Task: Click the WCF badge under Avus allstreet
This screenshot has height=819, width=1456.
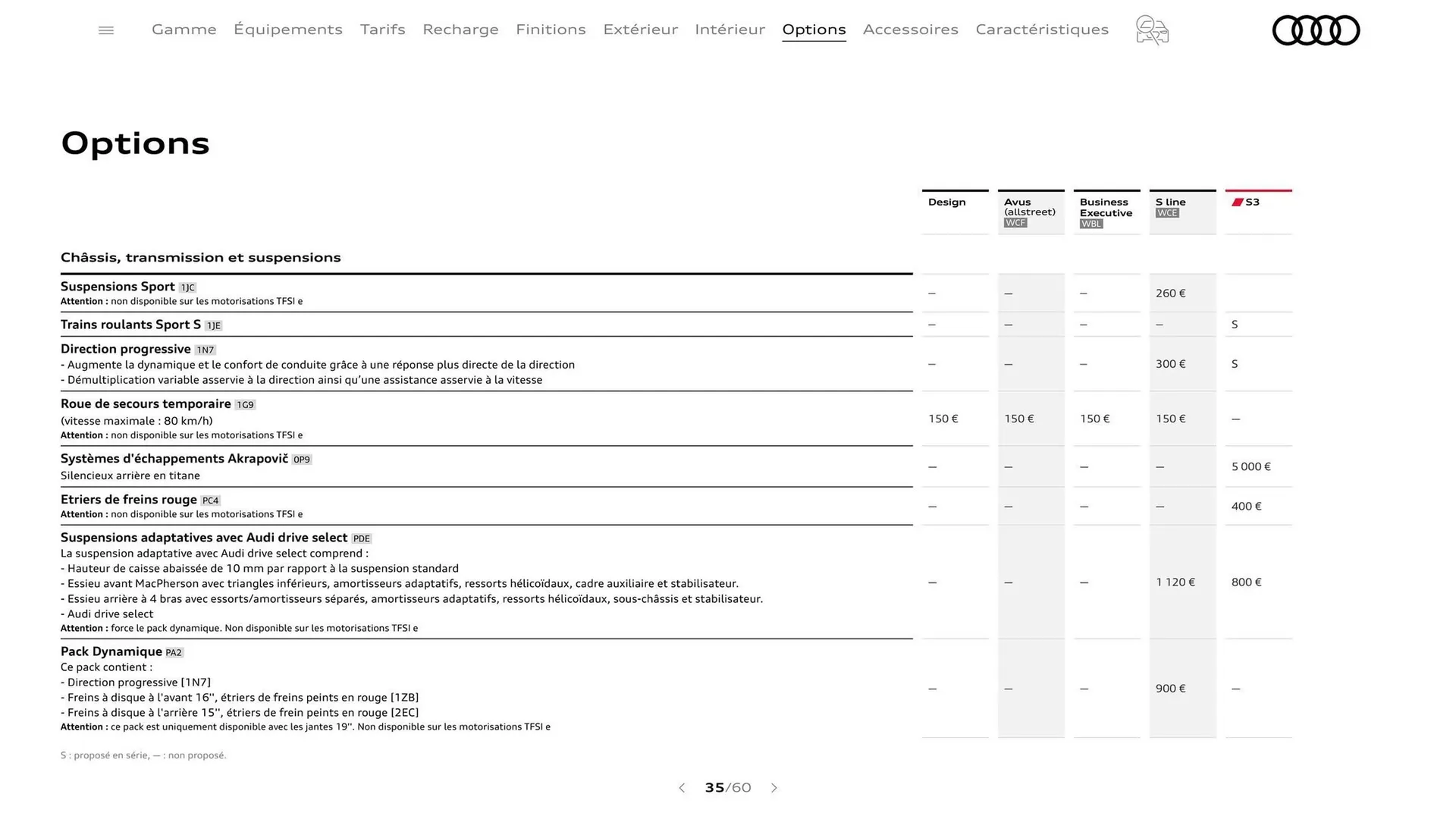Action: 1015,223
